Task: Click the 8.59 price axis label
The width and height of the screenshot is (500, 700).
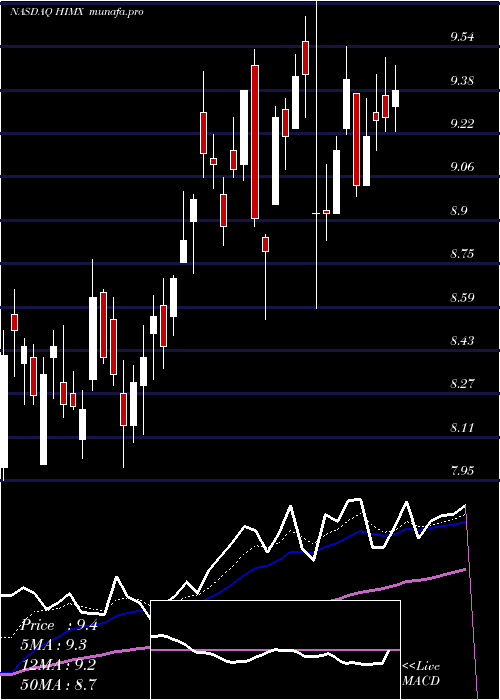Action: (462, 297)
